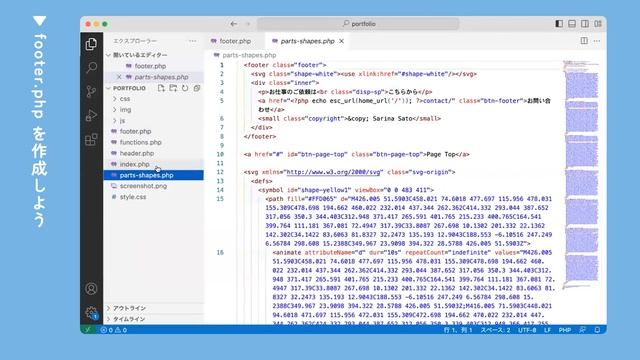Collapse all folders in PORTFOLIO explorer
This screenshot has width=640, height=360.
[197, 88]
